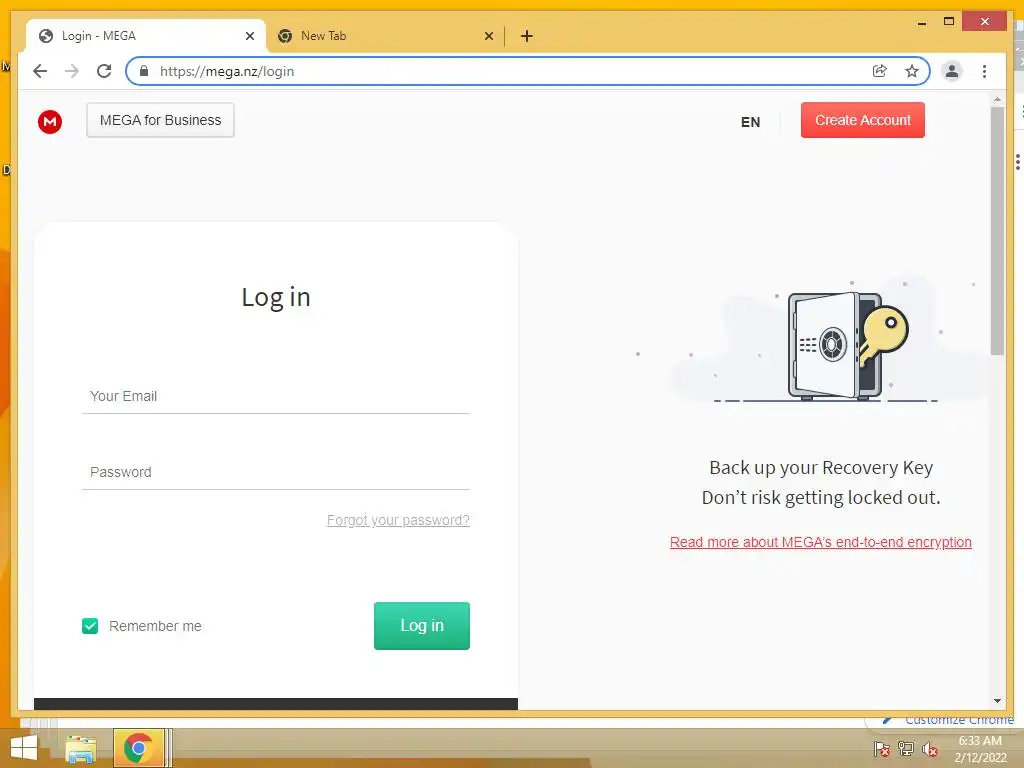Open the Chrome three-dot menu
Screen dimensions: 1024x768
tap(984, 71)
